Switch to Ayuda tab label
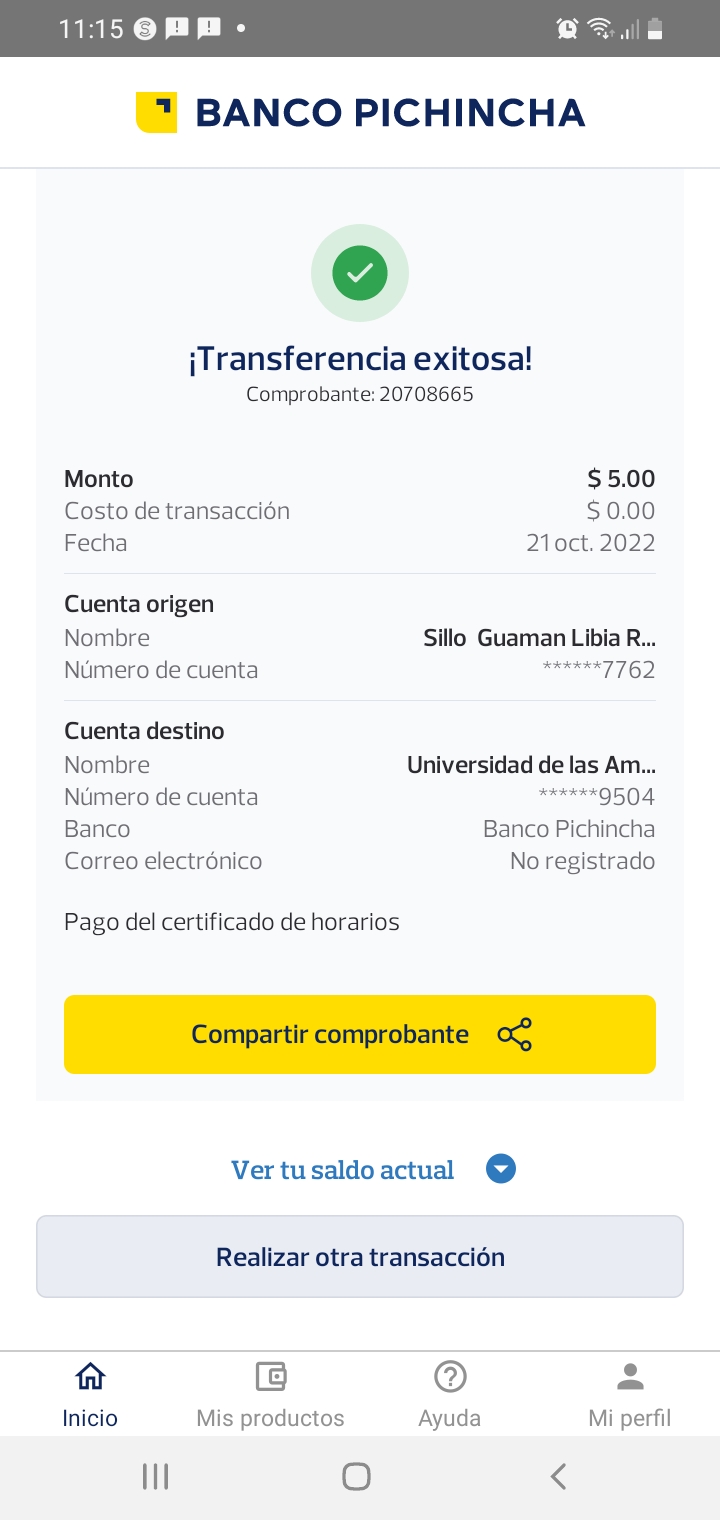Image resolution: width=720 pixels, height=1520 pixels. (450, 1418)
